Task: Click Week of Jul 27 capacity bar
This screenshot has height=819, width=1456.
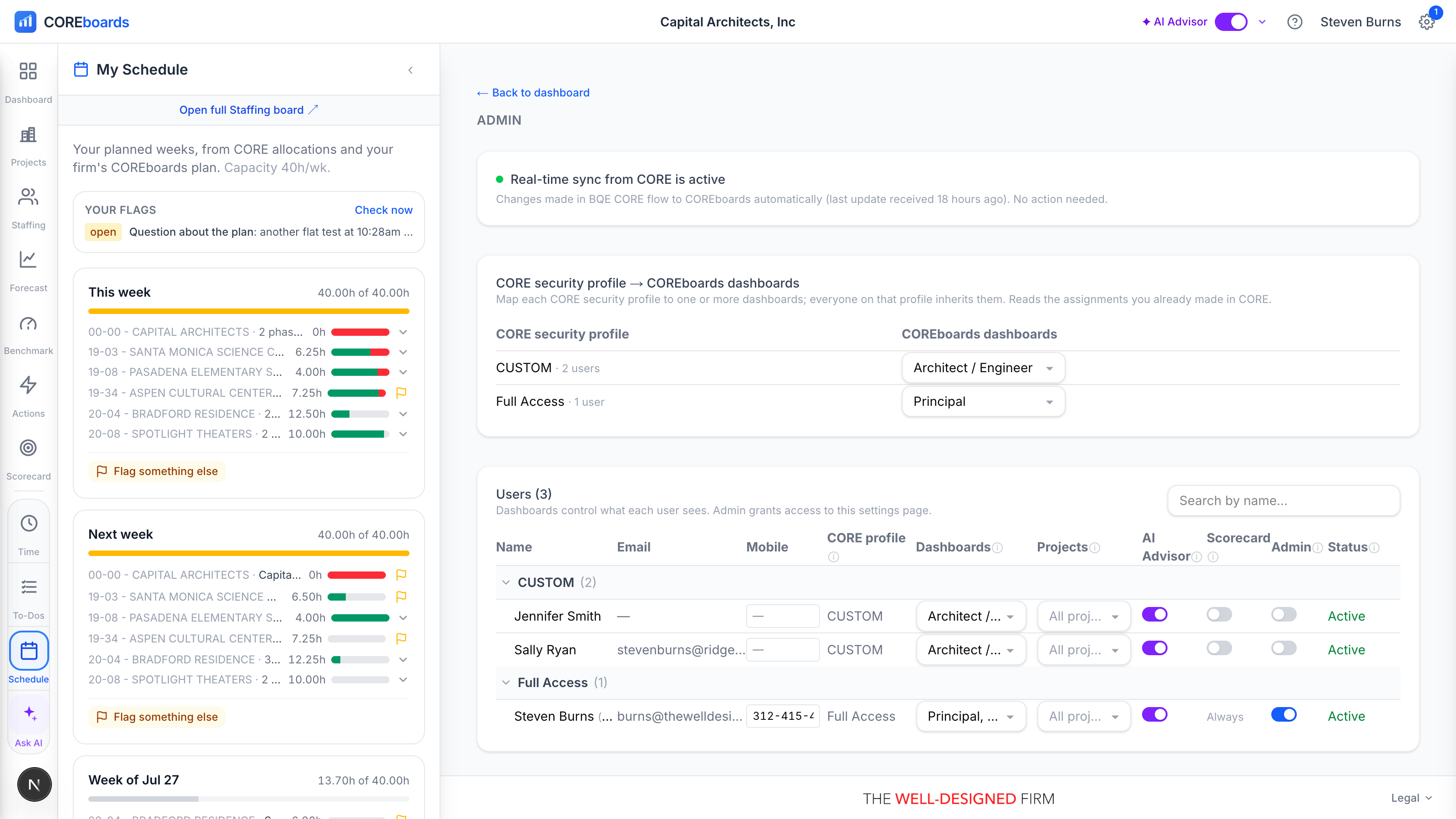Action: 249,799
